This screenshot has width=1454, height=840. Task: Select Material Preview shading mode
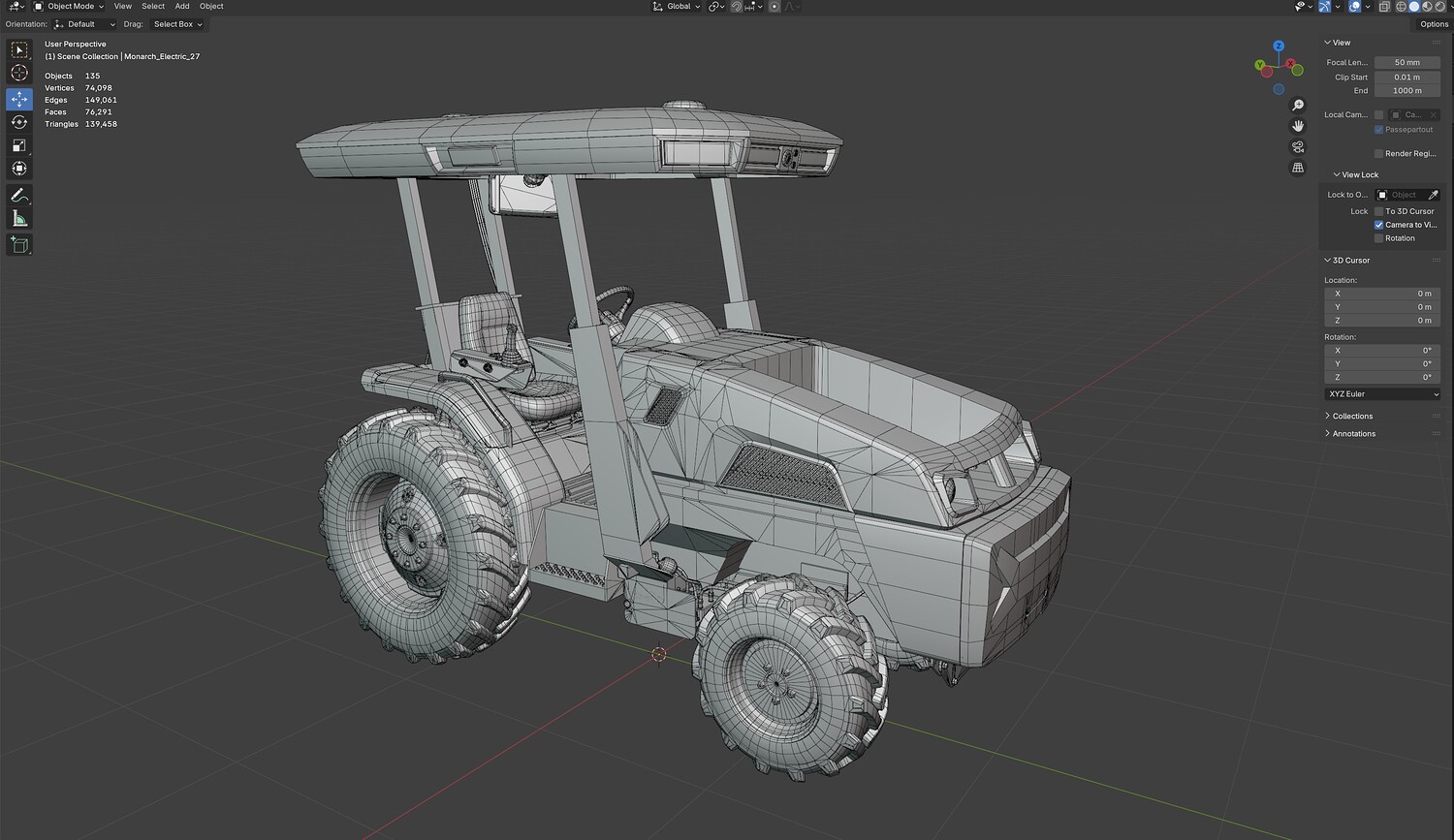[x=1427, y=7]
